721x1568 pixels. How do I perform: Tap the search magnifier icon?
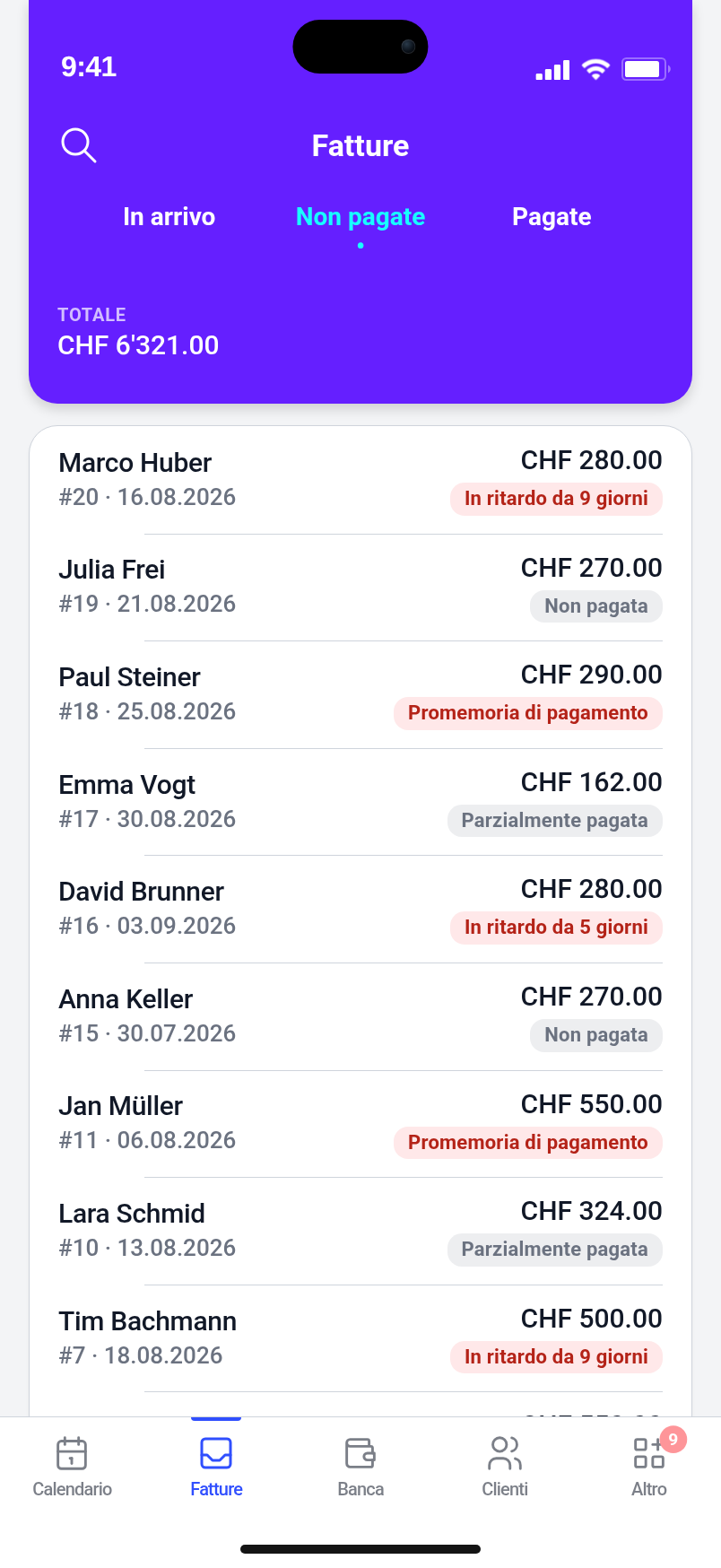78,145
